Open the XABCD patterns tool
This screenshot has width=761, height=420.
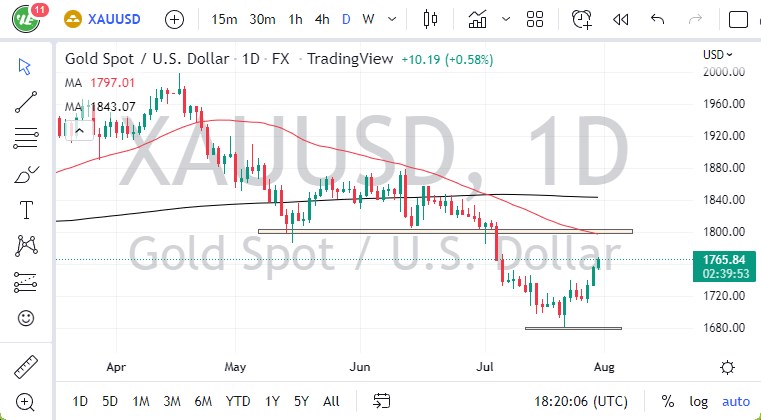25,245
